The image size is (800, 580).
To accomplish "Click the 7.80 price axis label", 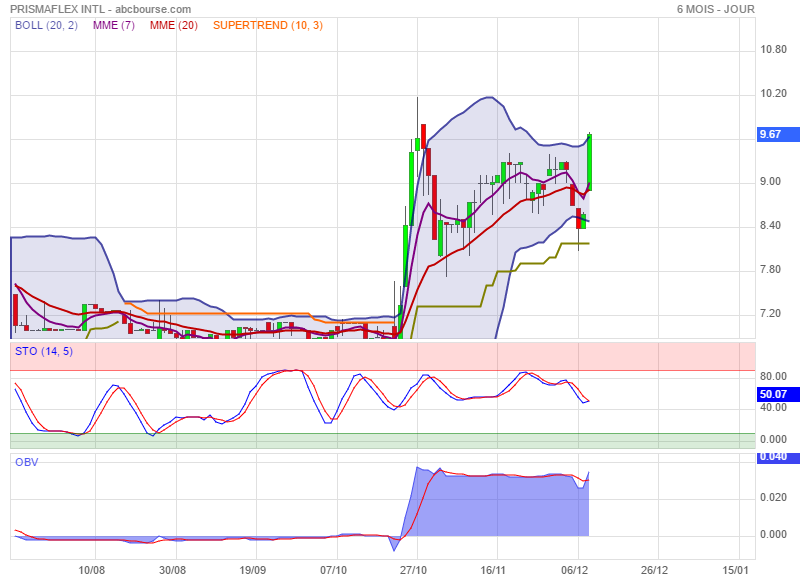I will pyautogui.click(x=770, y=269).
